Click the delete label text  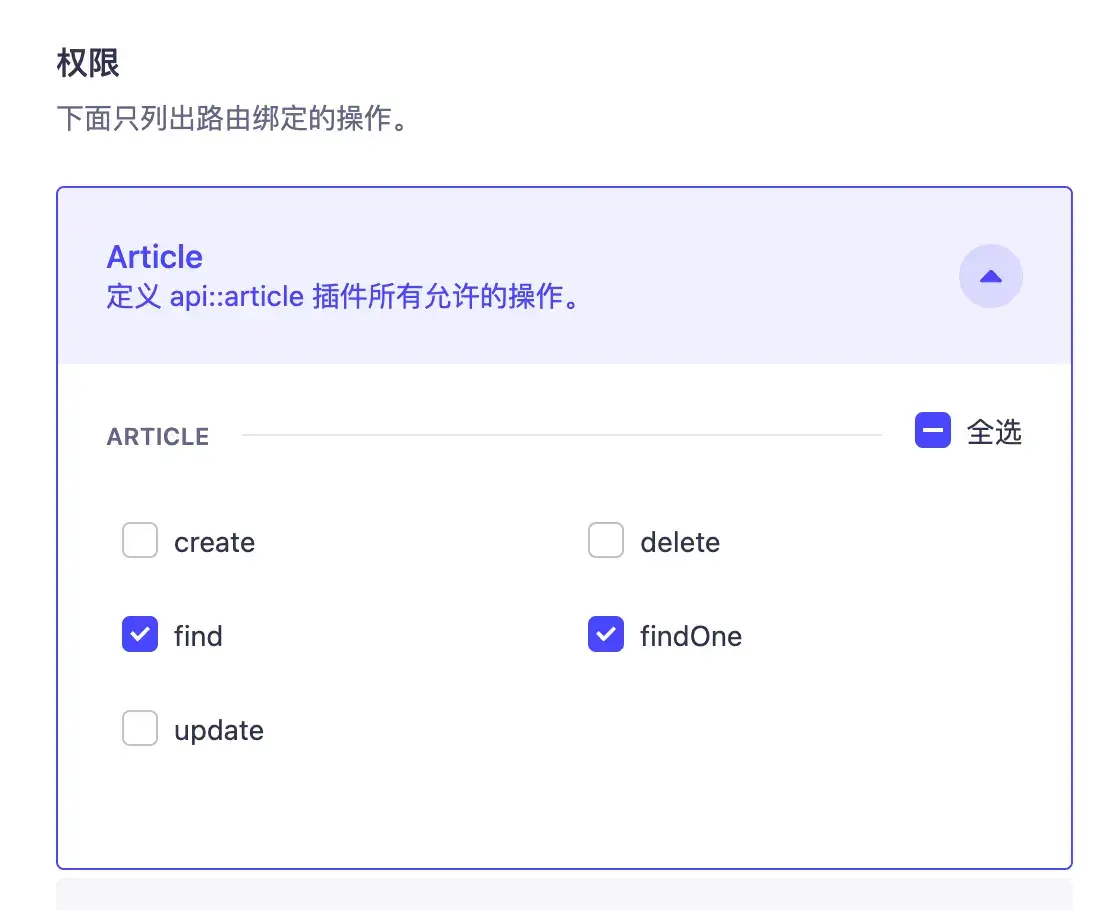[680, 542]
